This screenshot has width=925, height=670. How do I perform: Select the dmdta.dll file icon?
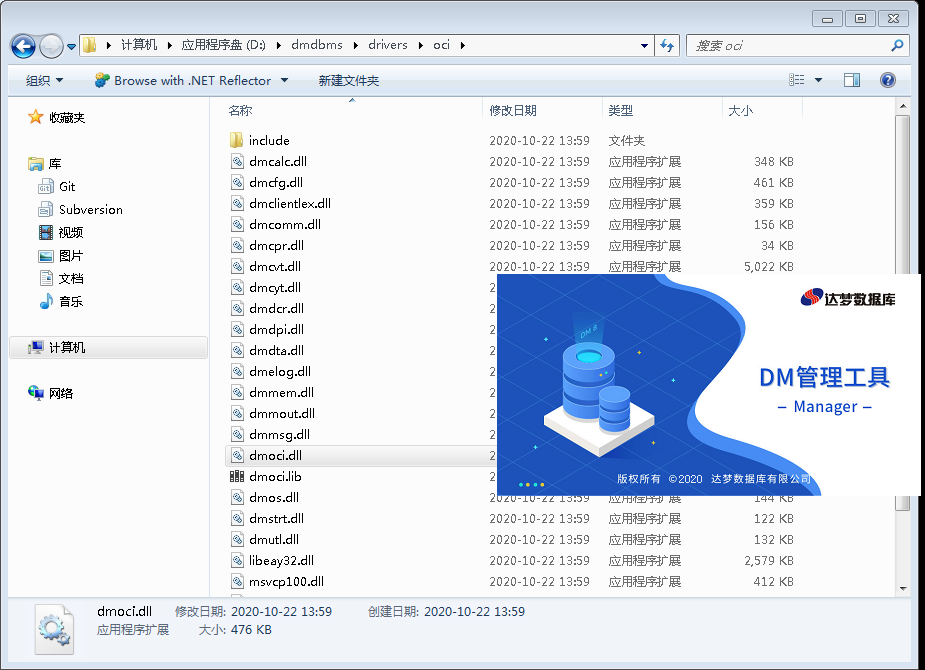(237, 350)
